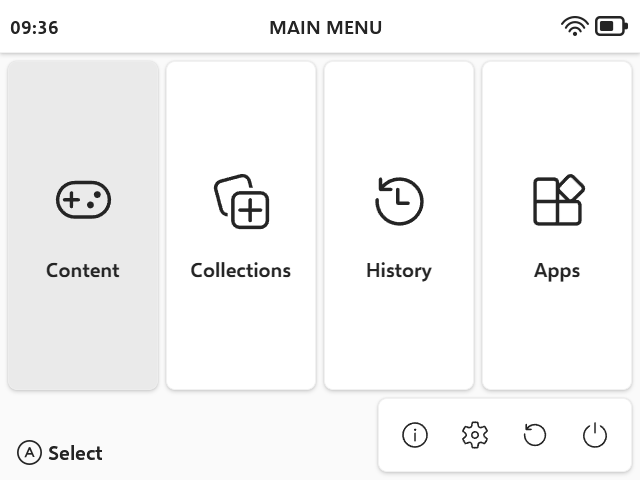
Task: Choose the History menu label
Action: pos(399,270)
